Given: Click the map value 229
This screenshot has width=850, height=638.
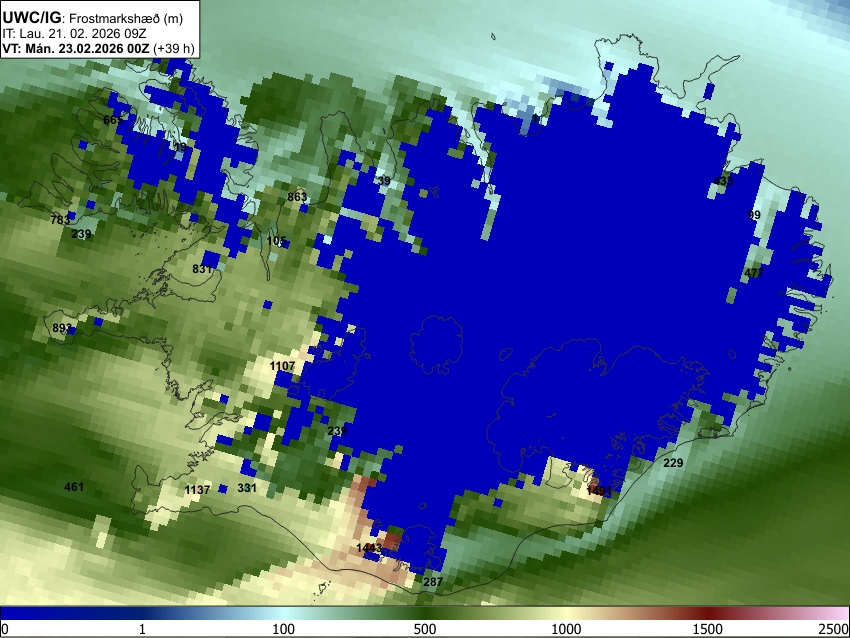Looking at the screenshot, I should tap(673, 462).
